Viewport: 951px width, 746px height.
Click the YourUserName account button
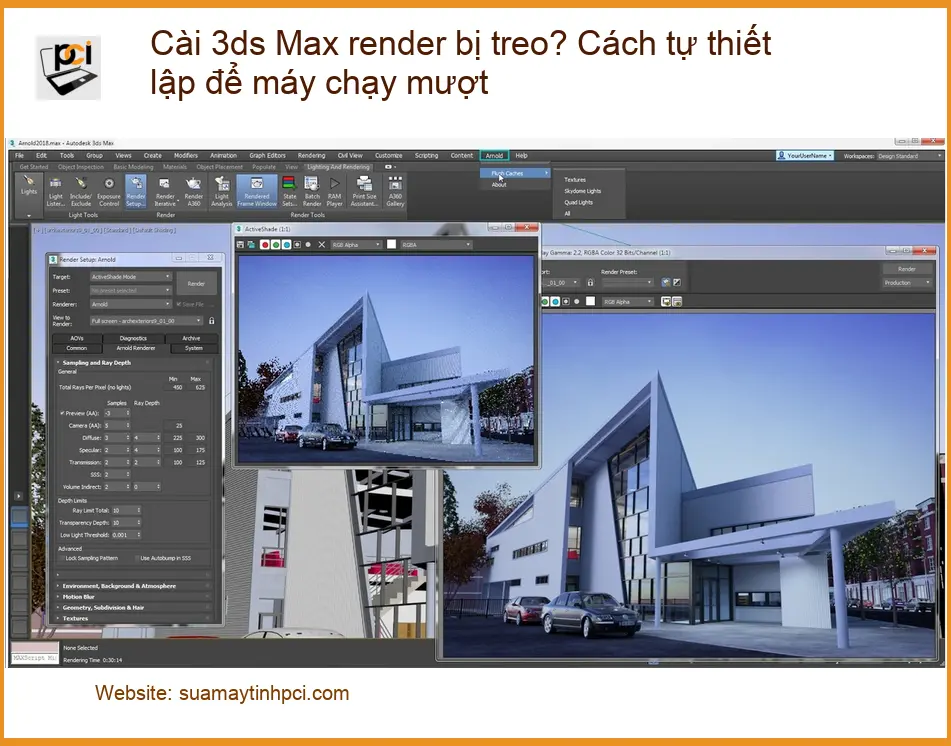click(x=805, y=156)
